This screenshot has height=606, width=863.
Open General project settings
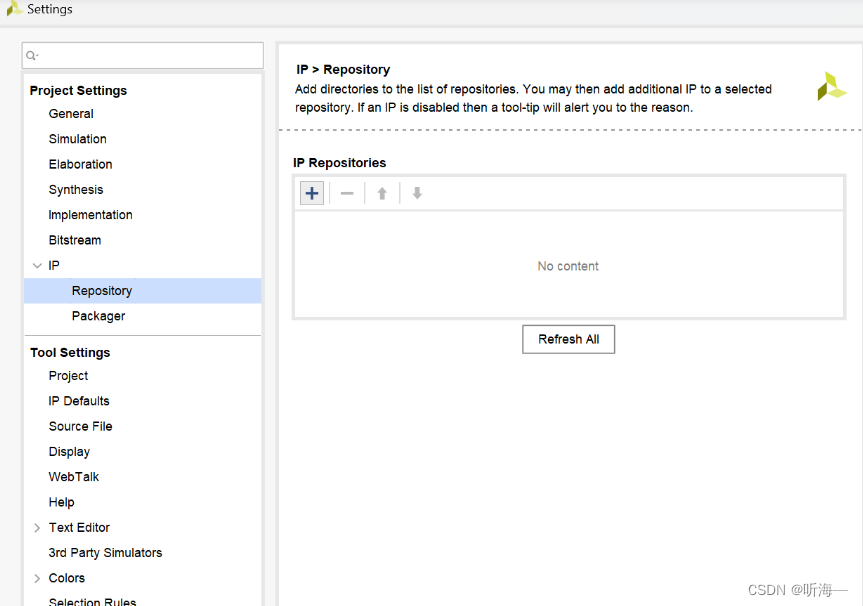tap(71, 114)
